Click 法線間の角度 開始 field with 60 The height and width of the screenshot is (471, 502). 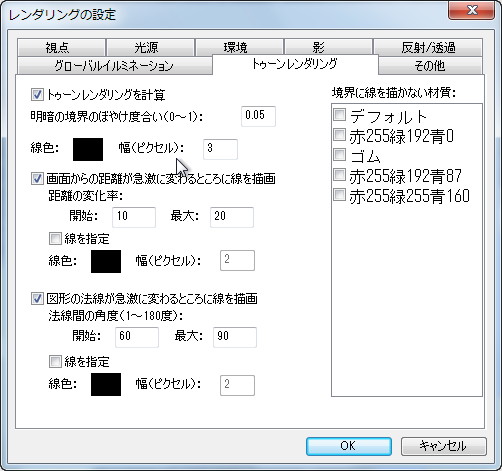137,337
